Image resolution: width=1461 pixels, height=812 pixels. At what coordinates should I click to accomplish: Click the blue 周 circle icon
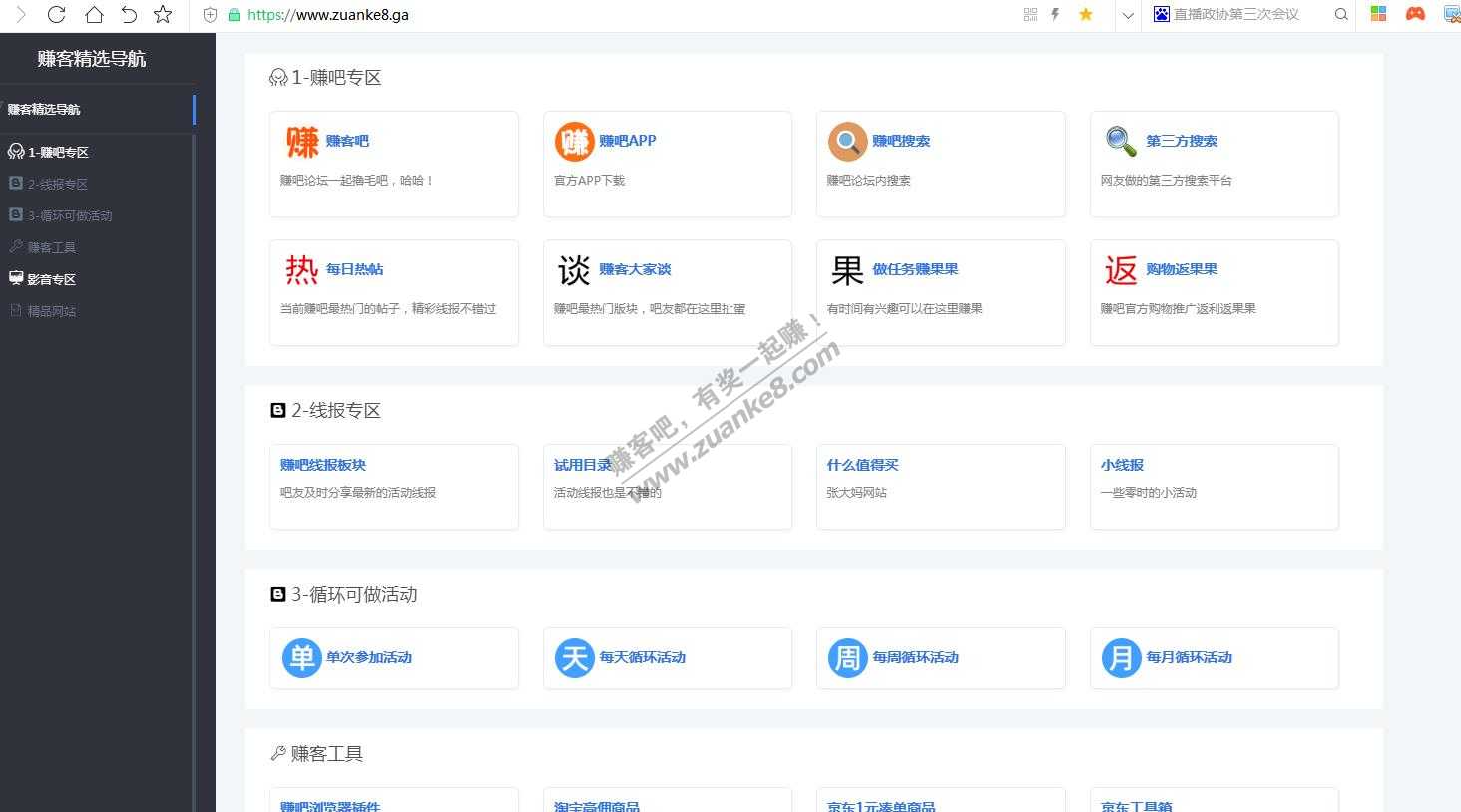(847, 658)
